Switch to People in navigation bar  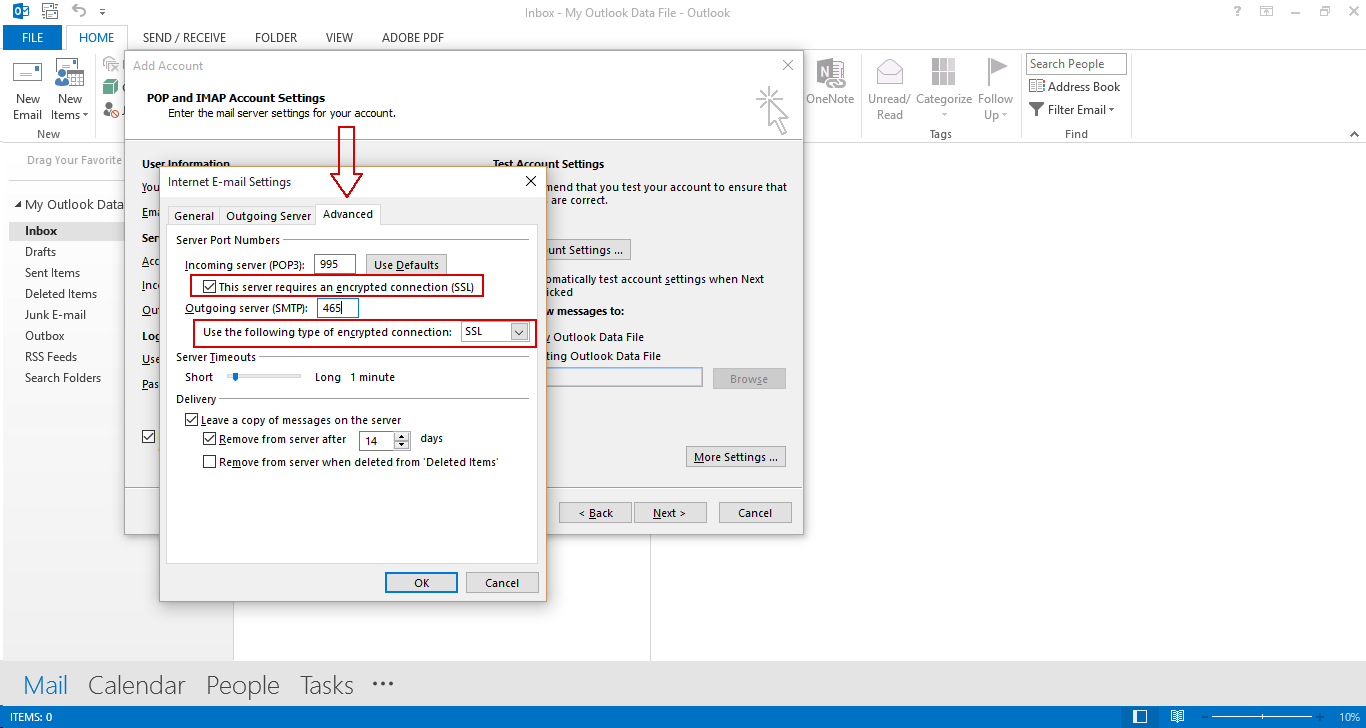tap(243, 685)
